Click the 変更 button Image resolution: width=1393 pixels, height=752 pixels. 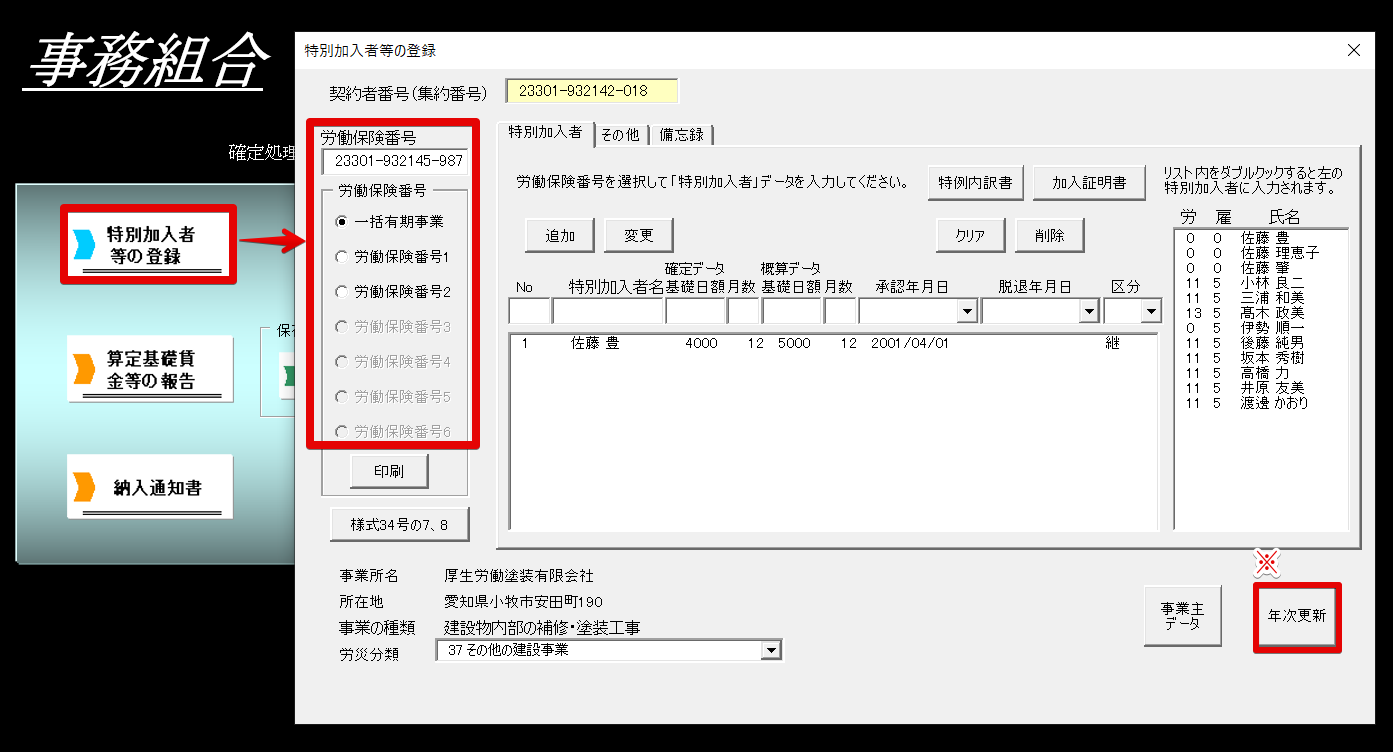click(x=639, y=236)
